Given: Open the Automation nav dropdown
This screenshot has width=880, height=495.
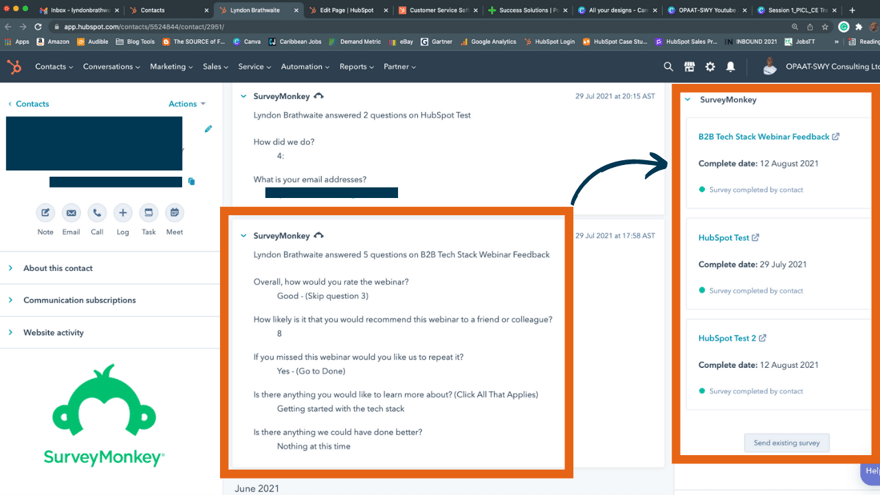Looking at the screenshot, I should [x=305, y=67].
